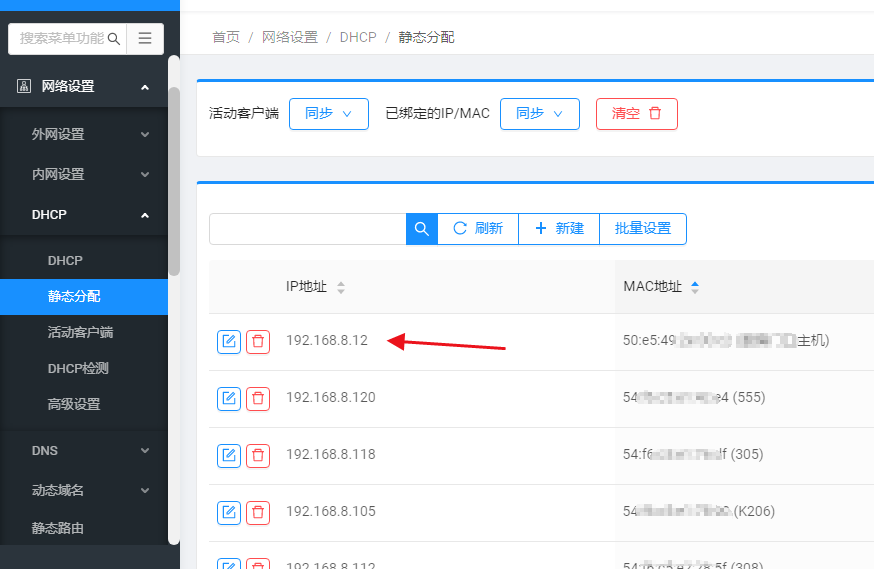Edit the 192.168.8.120 entry
Viewport: 874px width, 569px height.
coord(229,399)
